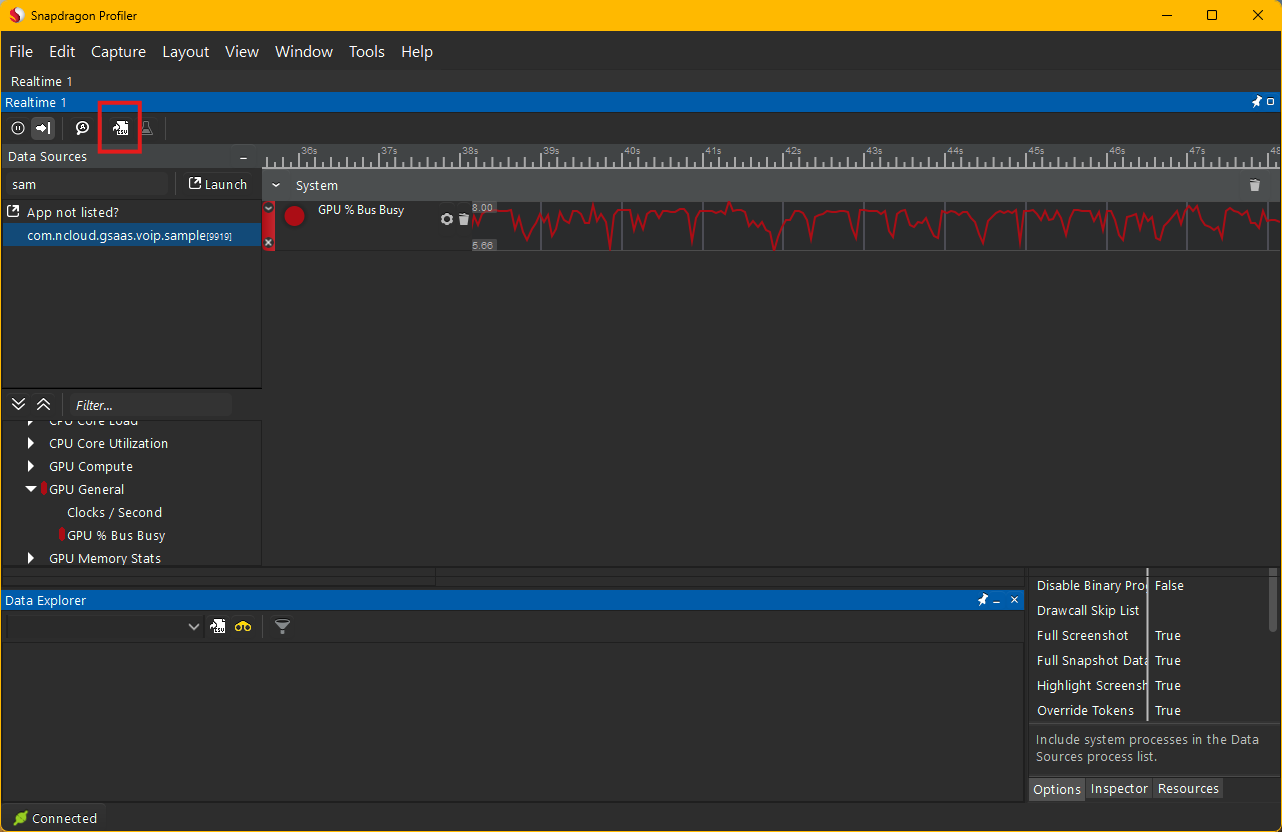Image resolution: width=1282 pixels, height=832 pixels.
Task: Open the GPU % Bus Busy metric settings gear
Action: (447, 219)
